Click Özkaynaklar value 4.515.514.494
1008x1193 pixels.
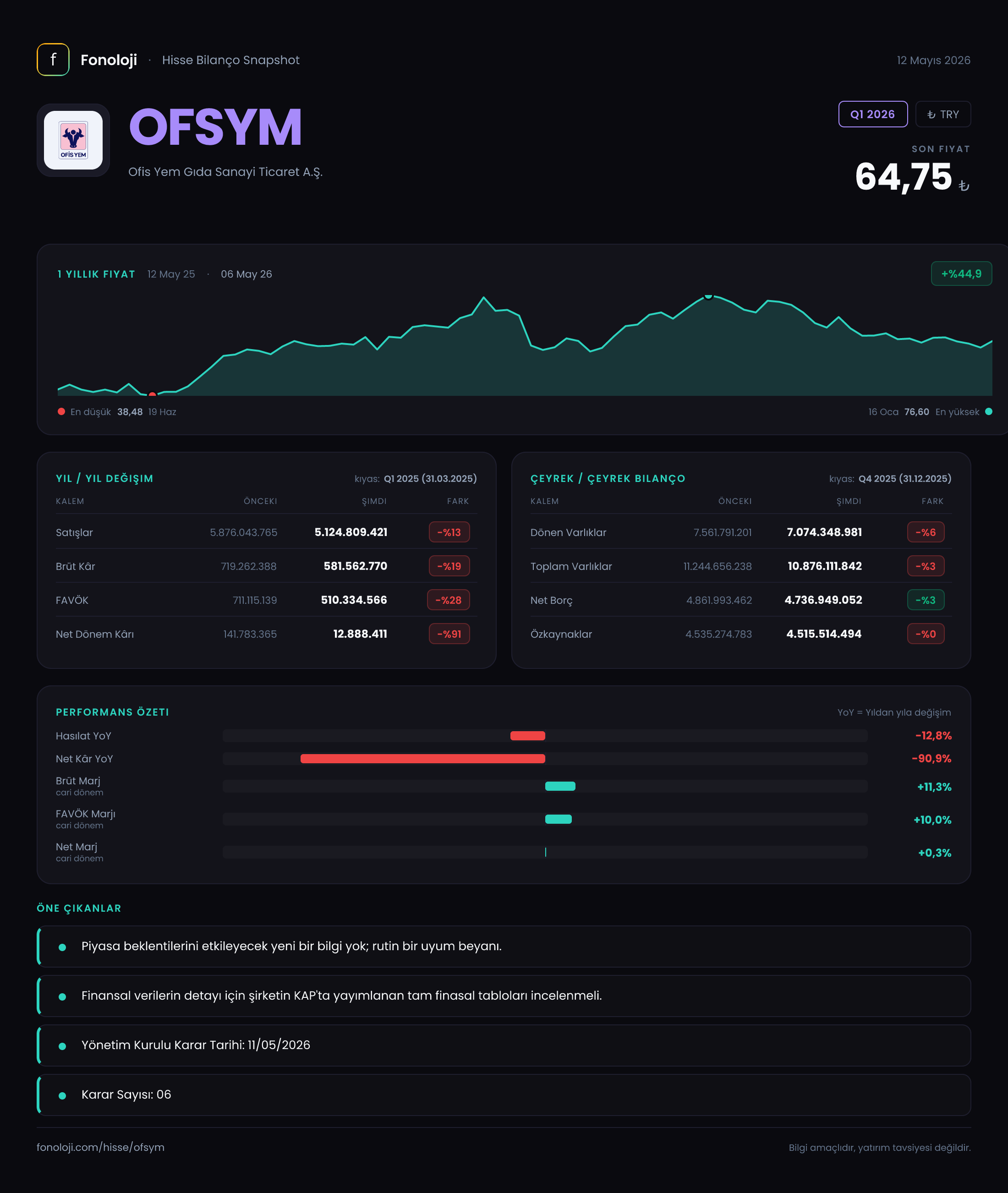click(x=824, y=634)
